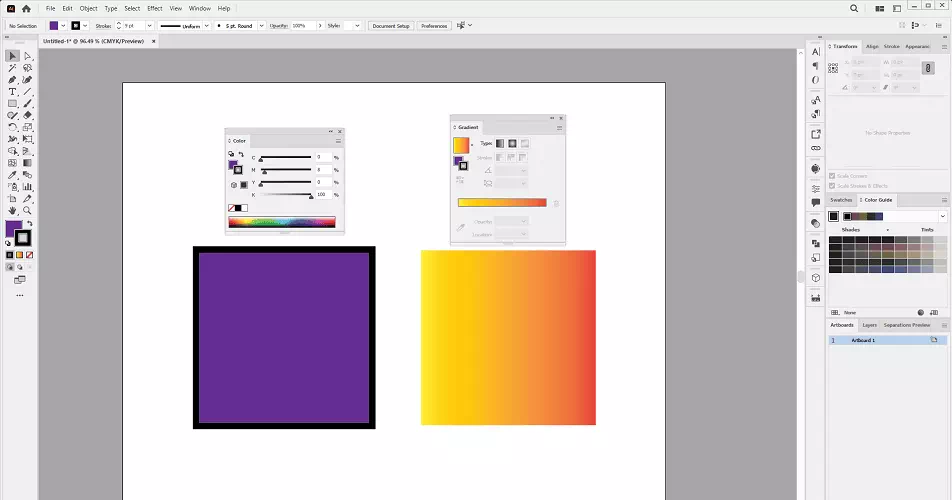The height and width of the screenshot is (500, 952).
Task: Select the Lasso tool
Action: point(27,68)
